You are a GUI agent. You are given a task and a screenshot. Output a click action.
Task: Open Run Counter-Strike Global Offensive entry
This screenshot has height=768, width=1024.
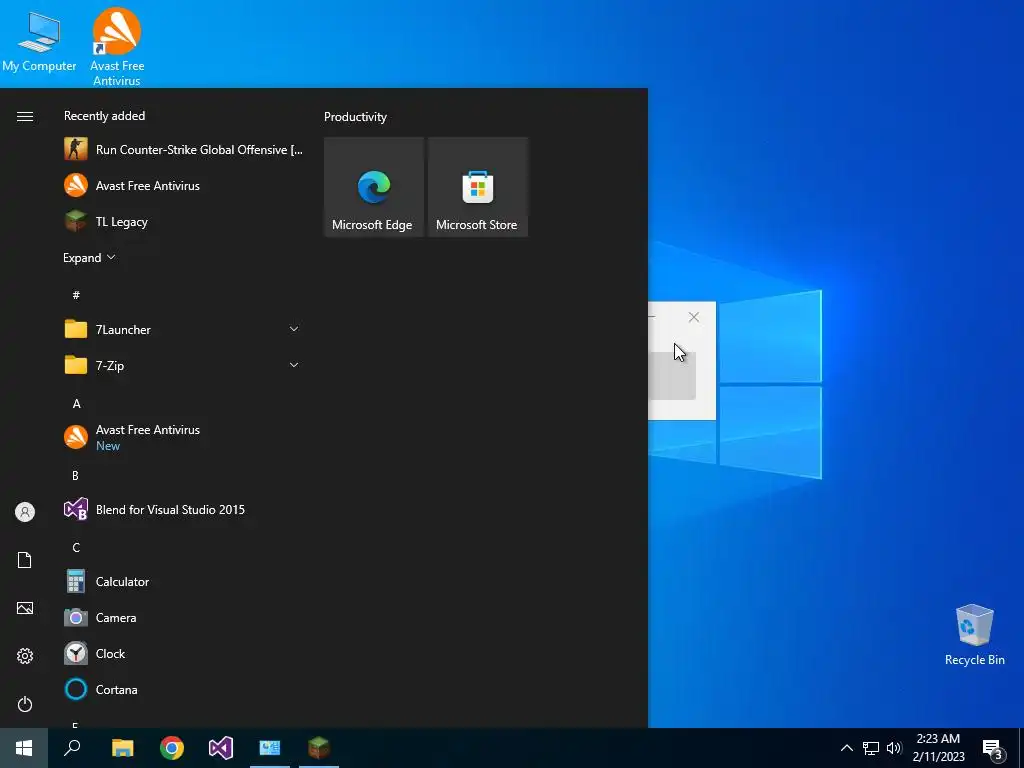[x=184, y=150]
